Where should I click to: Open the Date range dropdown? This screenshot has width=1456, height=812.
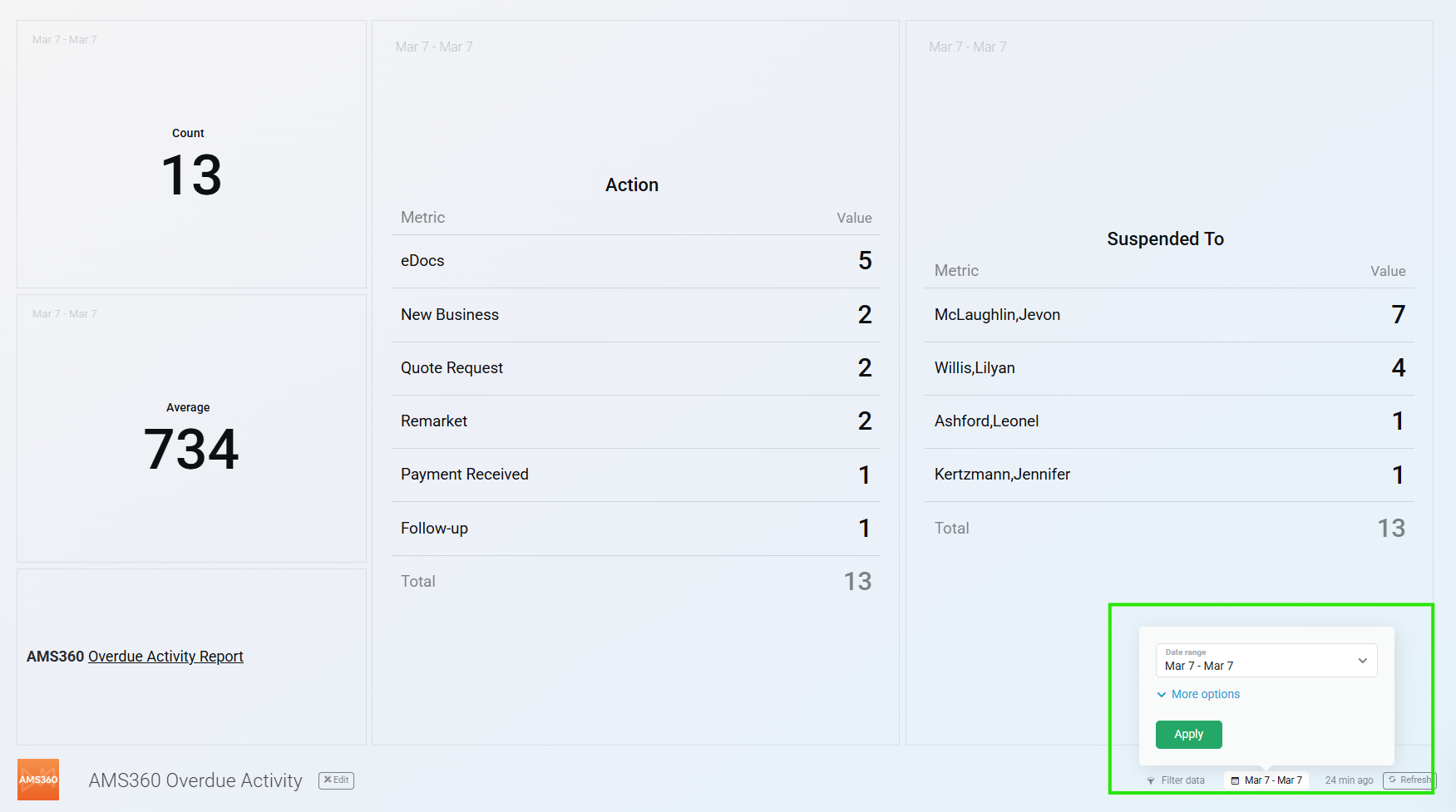(x=1266, y=660)
